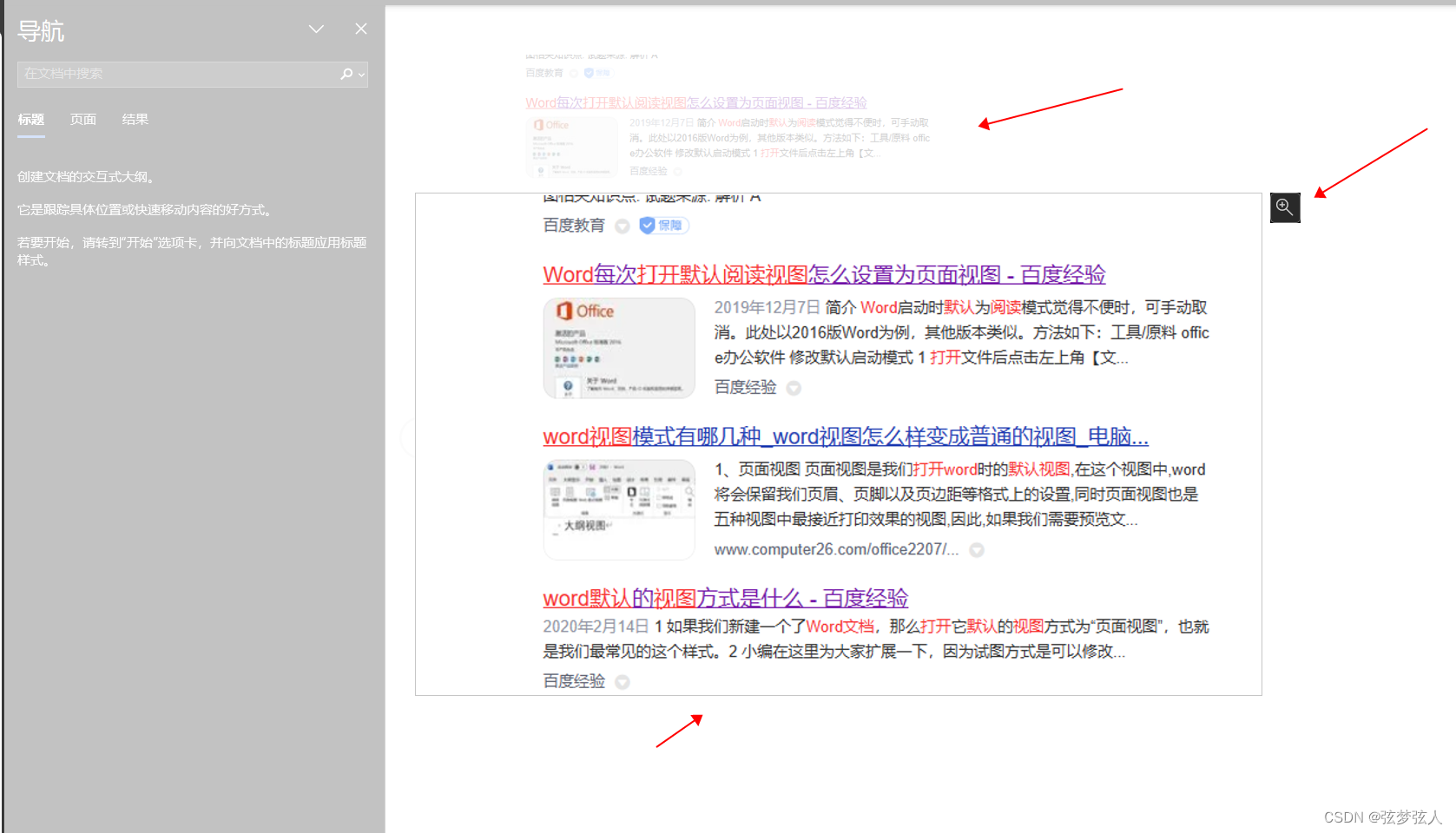Image resolution: width=1456 pixels, height=833 pixels.
Task: Switch to the 页面 tab
Action: [83, 120]
